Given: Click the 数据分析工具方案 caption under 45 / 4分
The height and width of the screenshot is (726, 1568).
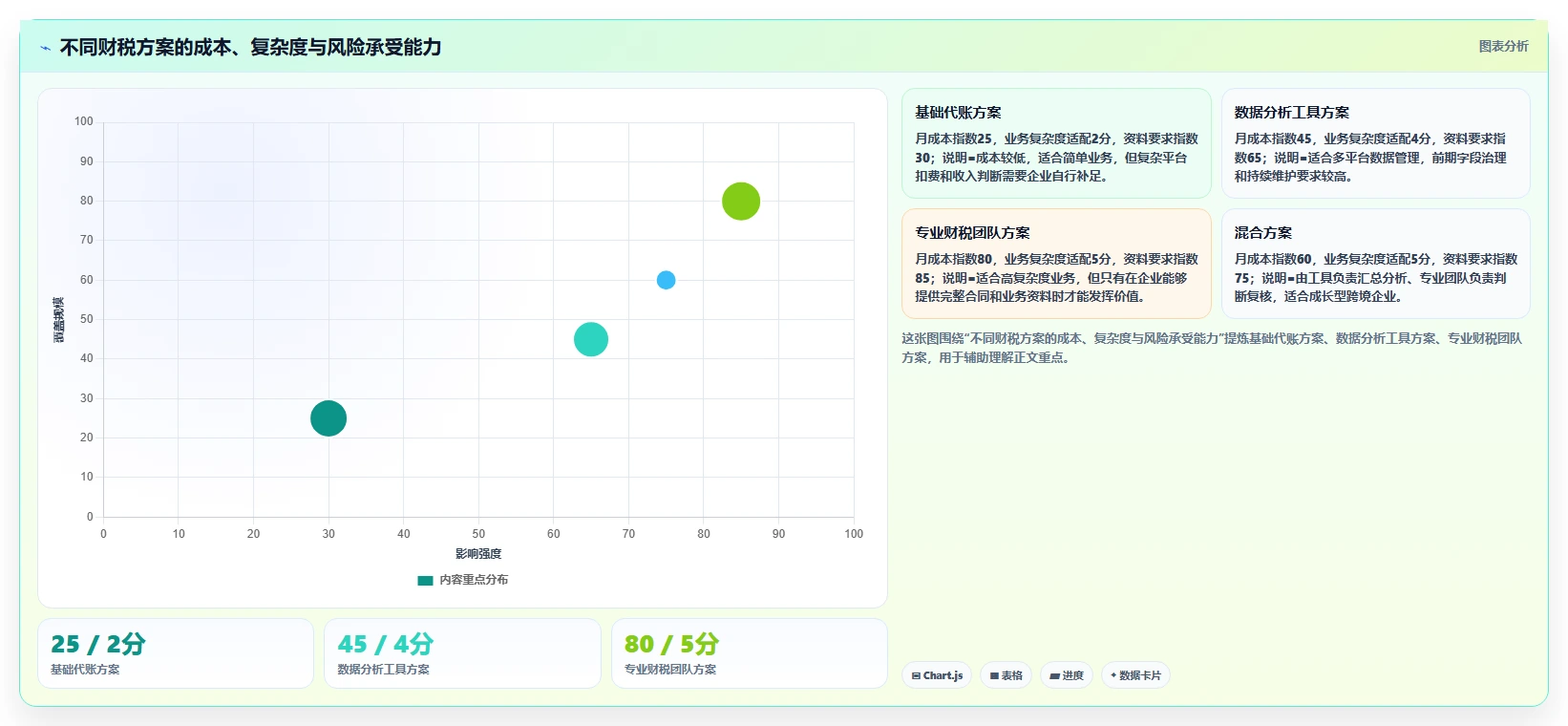Looking at the screenshot, I should [384, 670].
